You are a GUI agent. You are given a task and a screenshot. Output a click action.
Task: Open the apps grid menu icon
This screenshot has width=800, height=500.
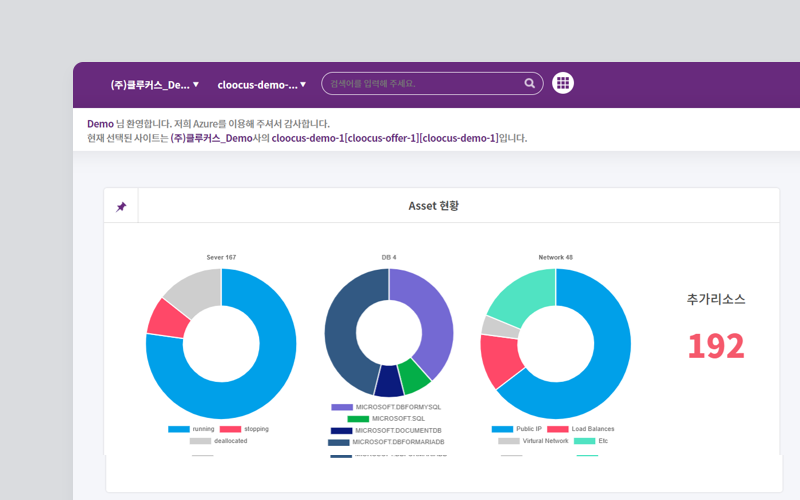[563, 84]
